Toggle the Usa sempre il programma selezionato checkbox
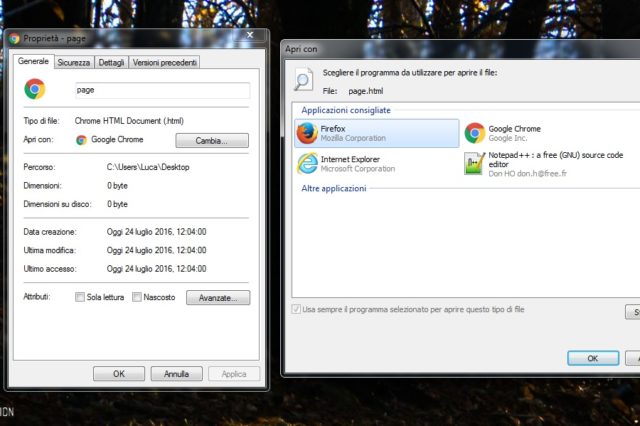This screenshot has height=426, width=640. coord(296,309)
